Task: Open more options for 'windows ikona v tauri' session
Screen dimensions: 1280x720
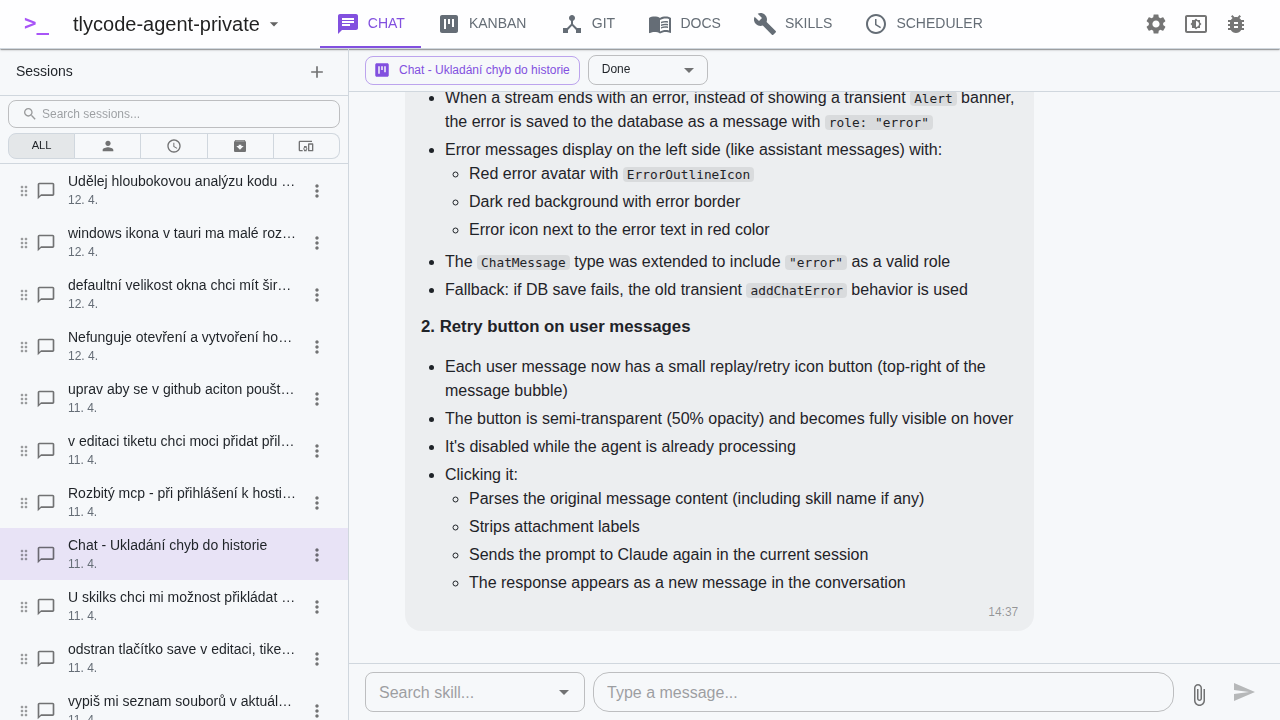Action: [317, 243]
